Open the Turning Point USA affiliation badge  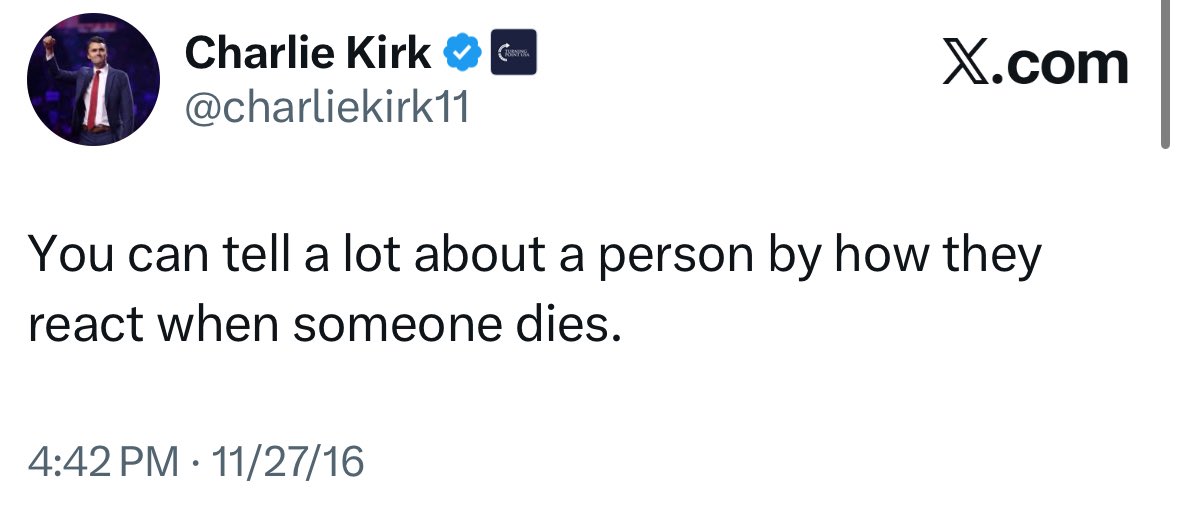[514, 52]
